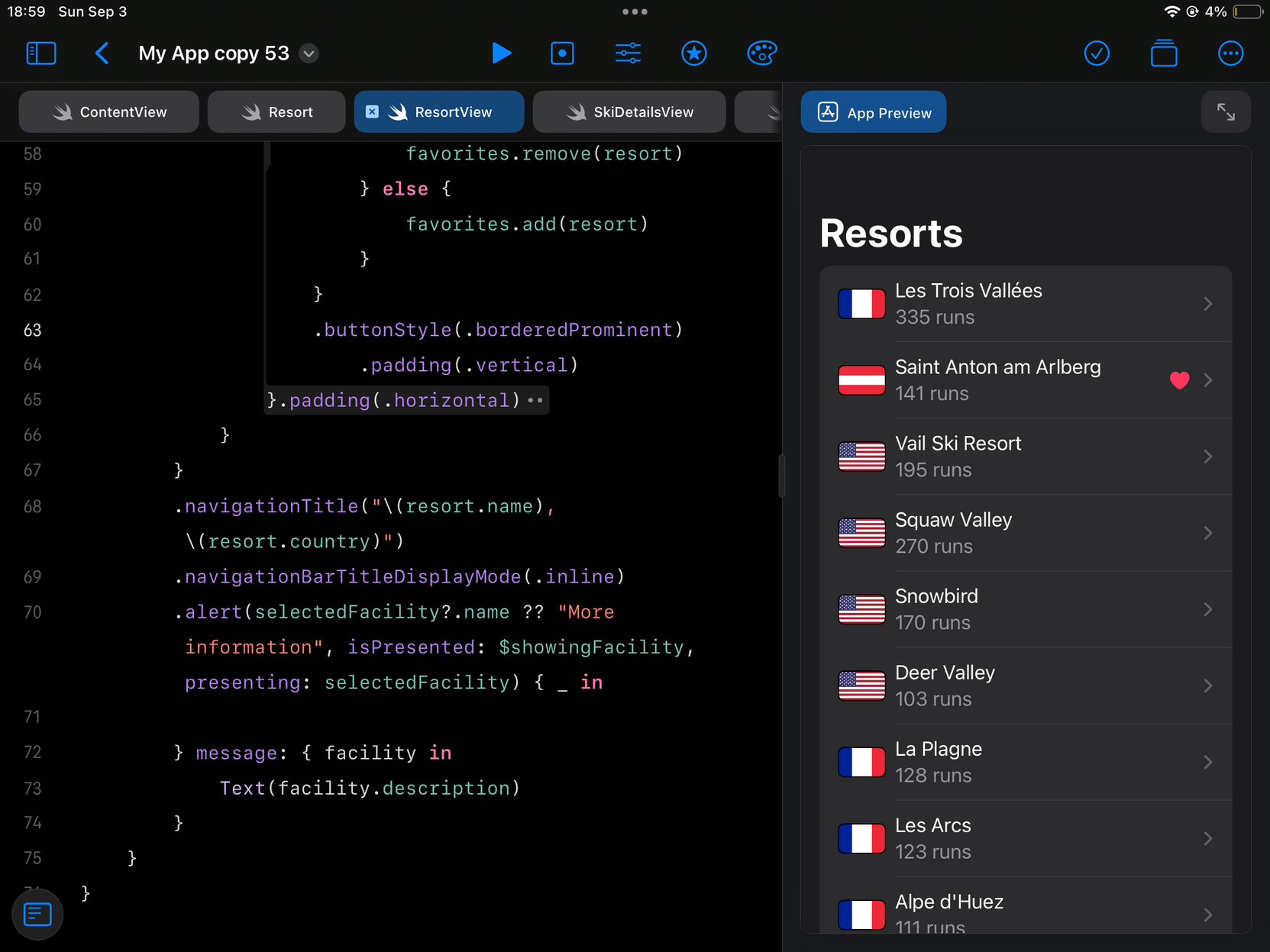1270x952 pixels.
Task: Click the French flag beside Les Arcs
Action: (861, 838)
